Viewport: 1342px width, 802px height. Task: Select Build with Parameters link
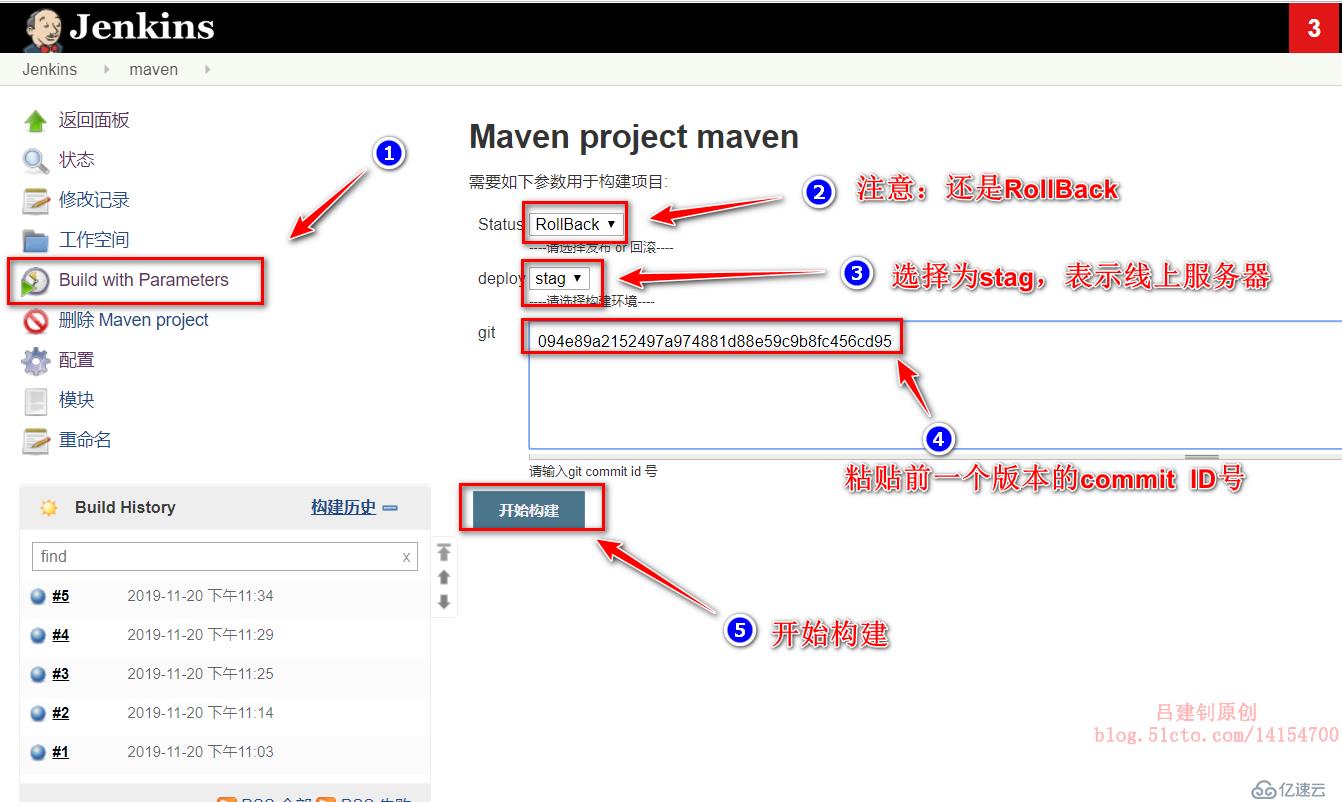click(x=144, y=280)
